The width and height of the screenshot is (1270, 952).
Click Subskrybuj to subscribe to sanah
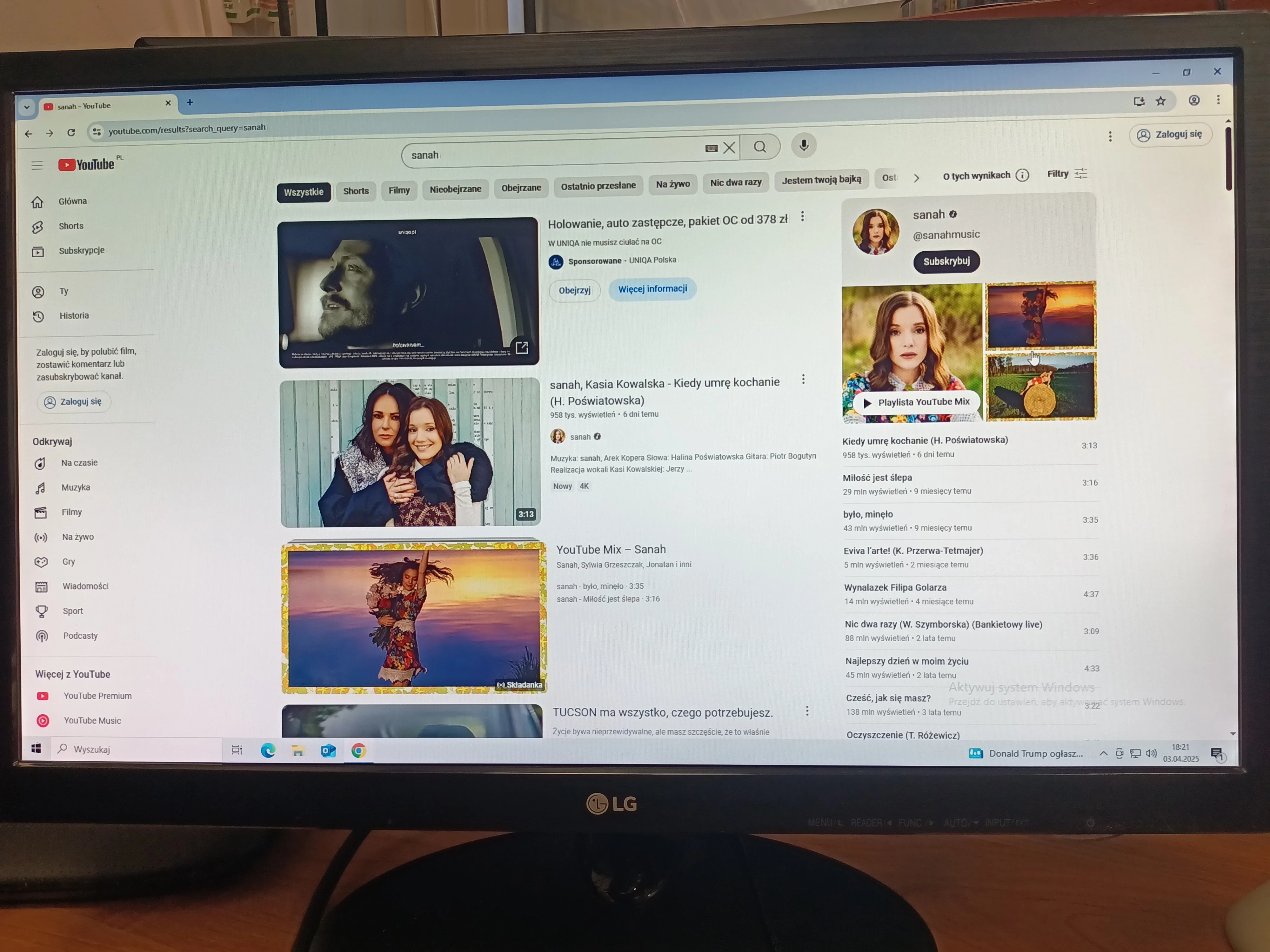(x=946, y=261)
